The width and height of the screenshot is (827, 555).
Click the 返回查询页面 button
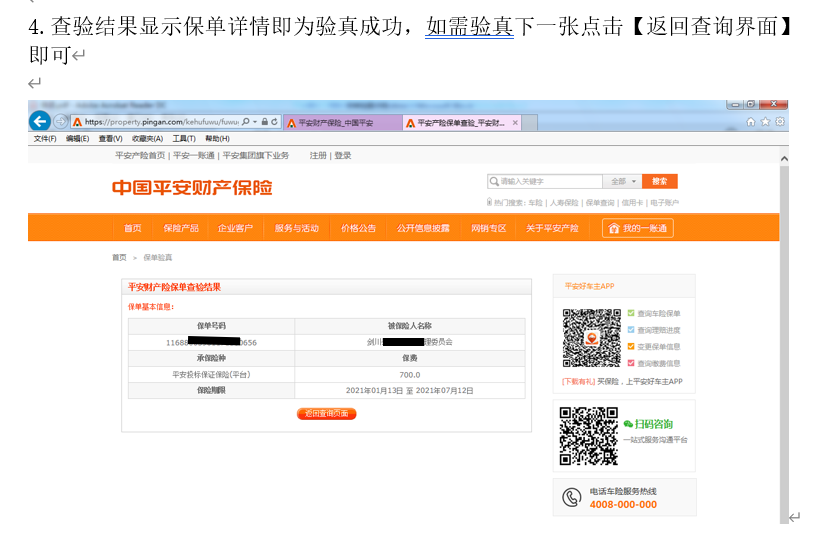[x=326, y=413]
